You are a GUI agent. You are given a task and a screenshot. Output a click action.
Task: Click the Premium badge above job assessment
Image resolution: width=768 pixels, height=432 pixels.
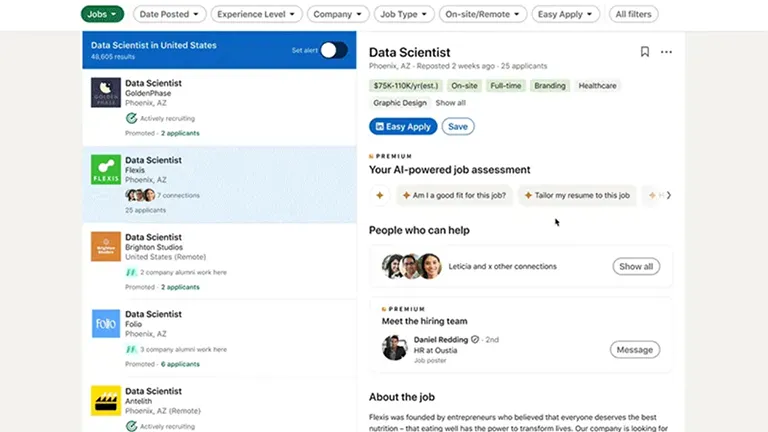(x=390, y=156)
